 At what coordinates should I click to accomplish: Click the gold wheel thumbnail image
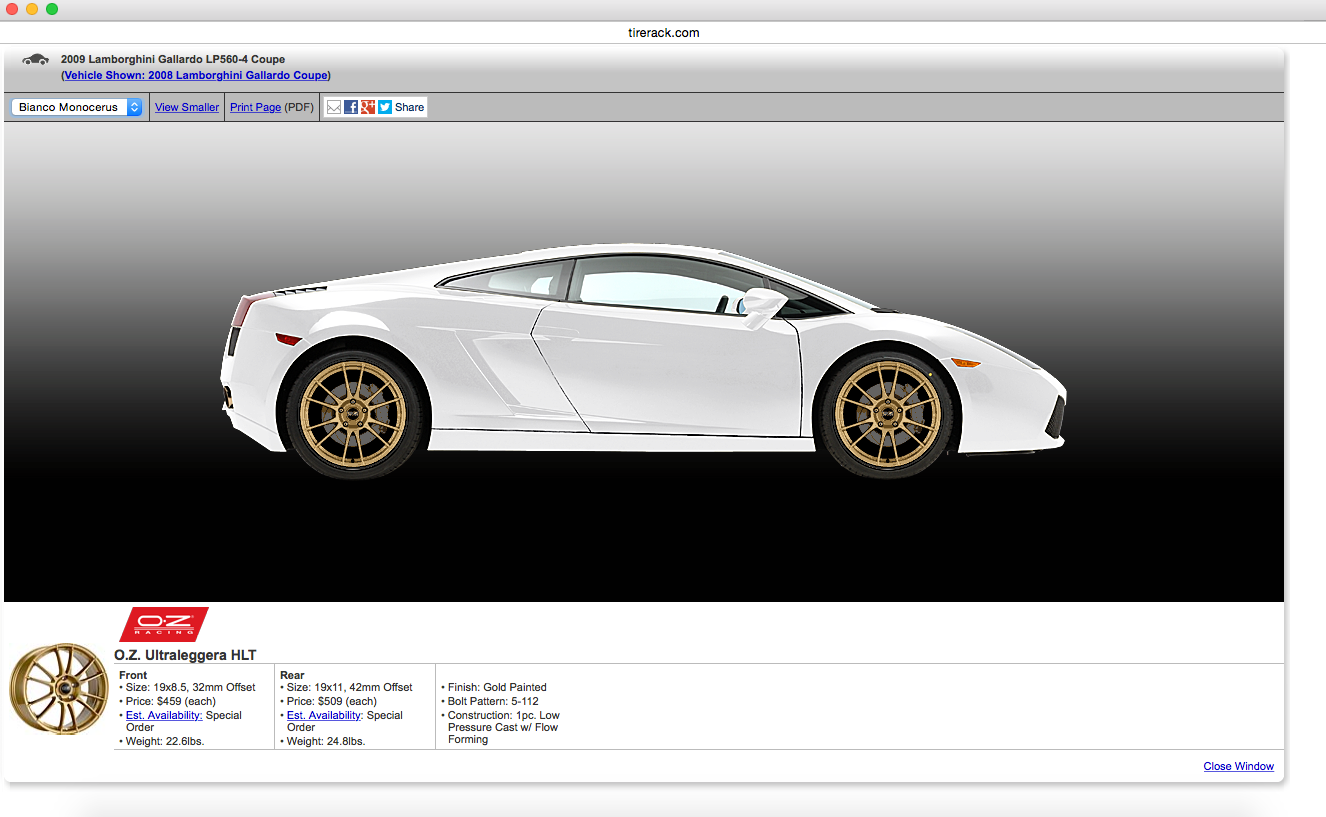click(58, 689)
